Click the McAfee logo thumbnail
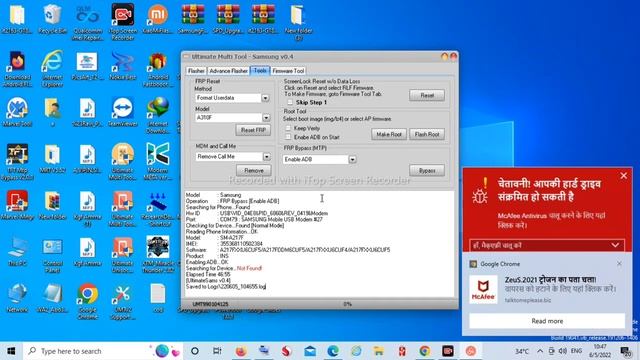 (483, 289)
